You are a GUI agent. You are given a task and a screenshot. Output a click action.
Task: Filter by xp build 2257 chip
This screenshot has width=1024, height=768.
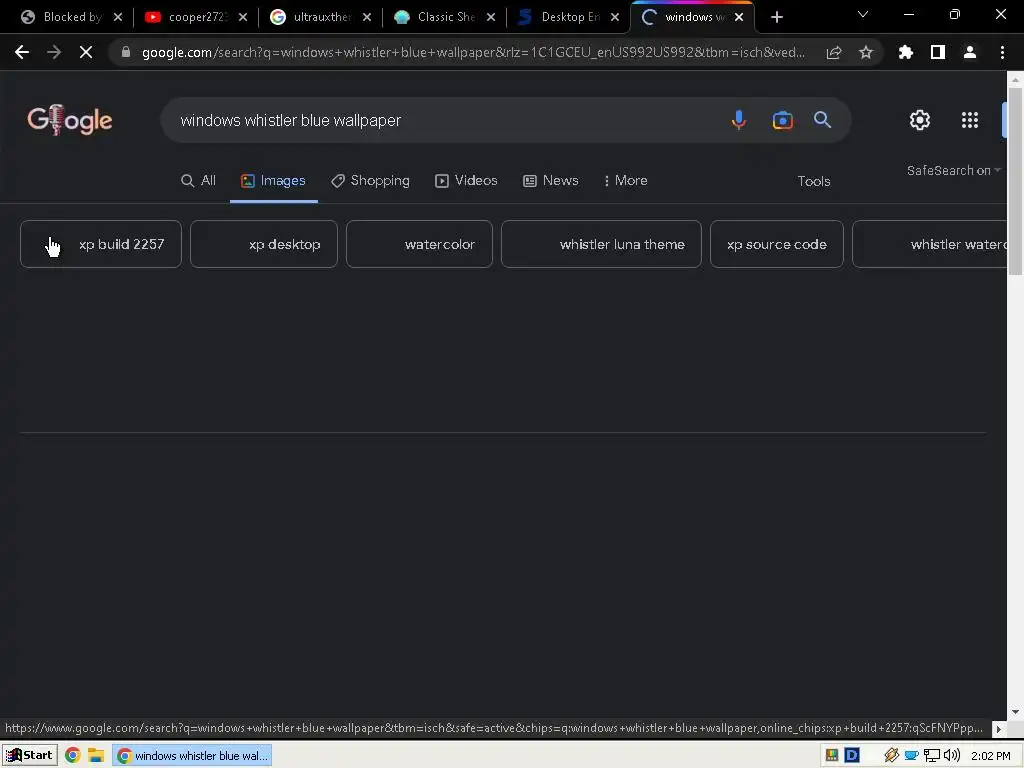tap(101, 244)
